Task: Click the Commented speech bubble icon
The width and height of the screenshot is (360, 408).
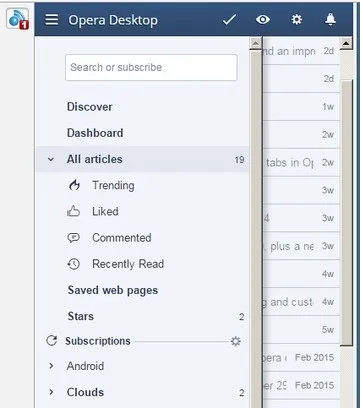Action: coord(74,238)
